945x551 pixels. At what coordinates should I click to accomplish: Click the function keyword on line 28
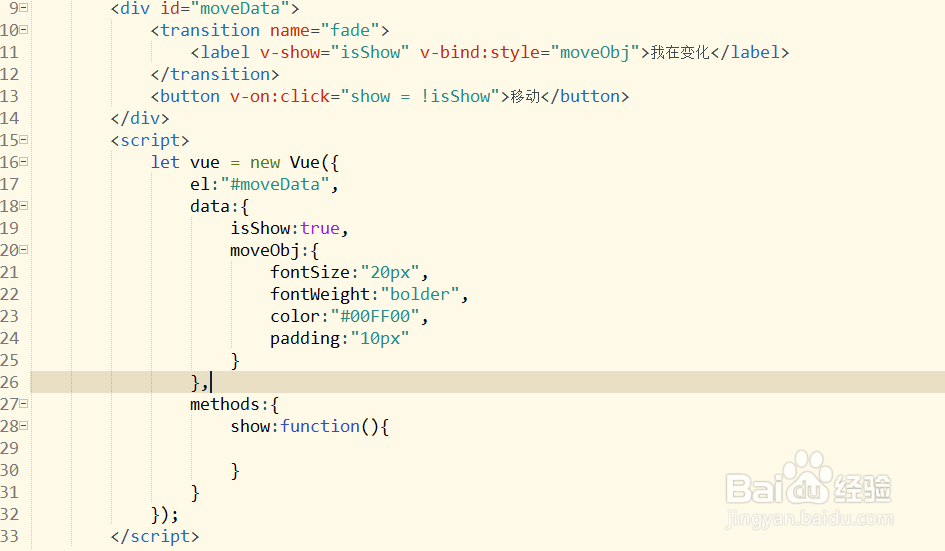pyautogui.click(x=320, y=426)
